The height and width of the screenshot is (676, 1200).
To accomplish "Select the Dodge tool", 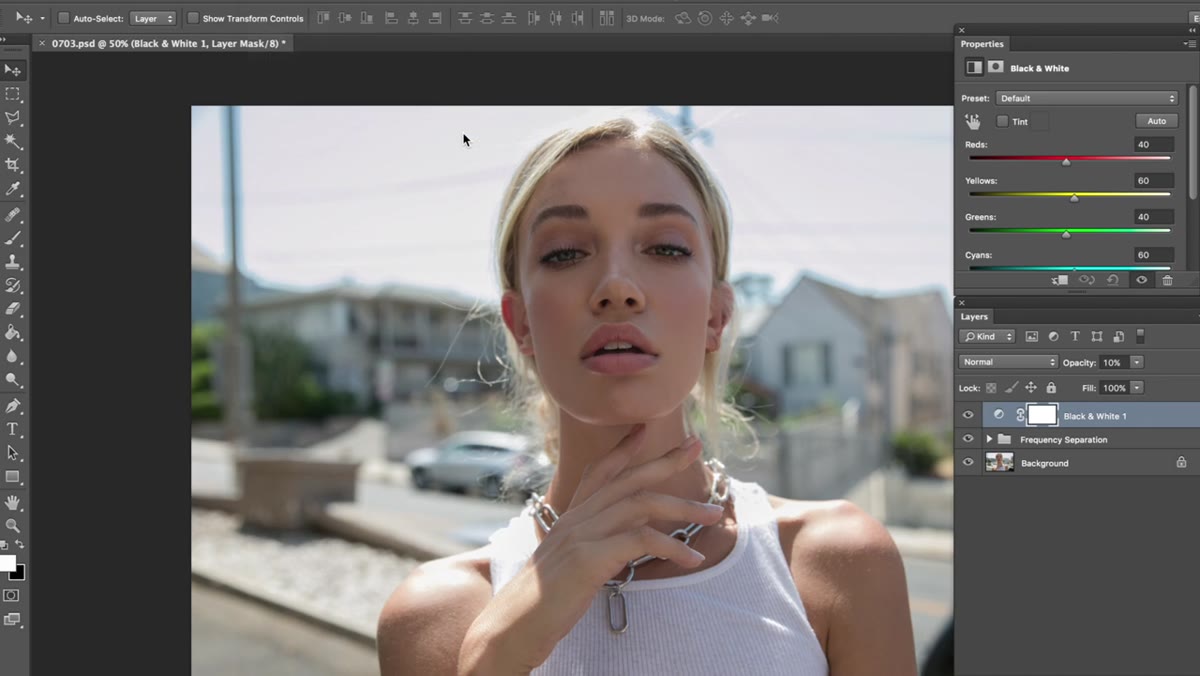I will tap(12, 380).
